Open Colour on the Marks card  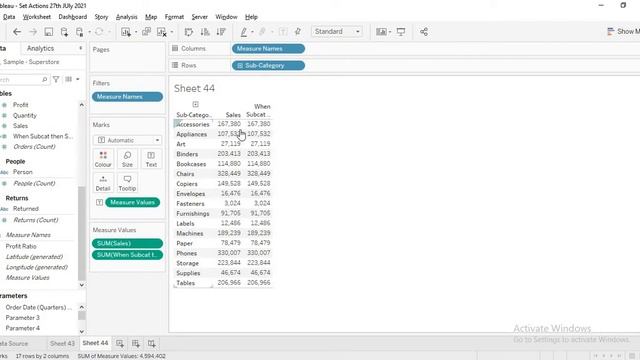point(103,159)
